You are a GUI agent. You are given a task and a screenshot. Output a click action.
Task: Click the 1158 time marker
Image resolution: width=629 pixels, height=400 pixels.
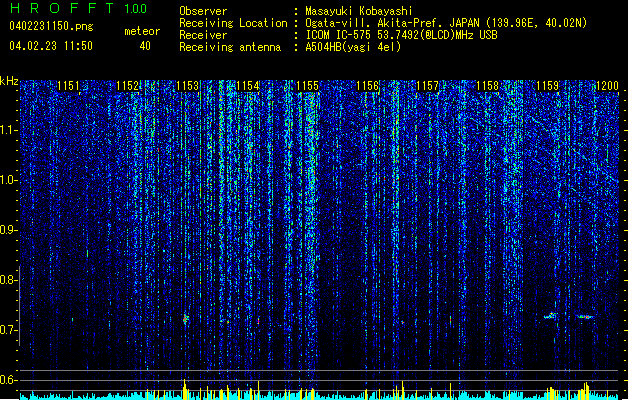point(487,86)
